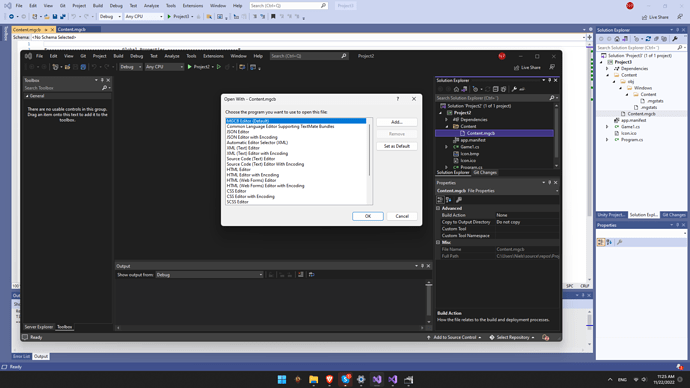The height and width of the screenshot is (388, 690).
Task: Click Add to Source Control in status bar
Action: [454, 337]
